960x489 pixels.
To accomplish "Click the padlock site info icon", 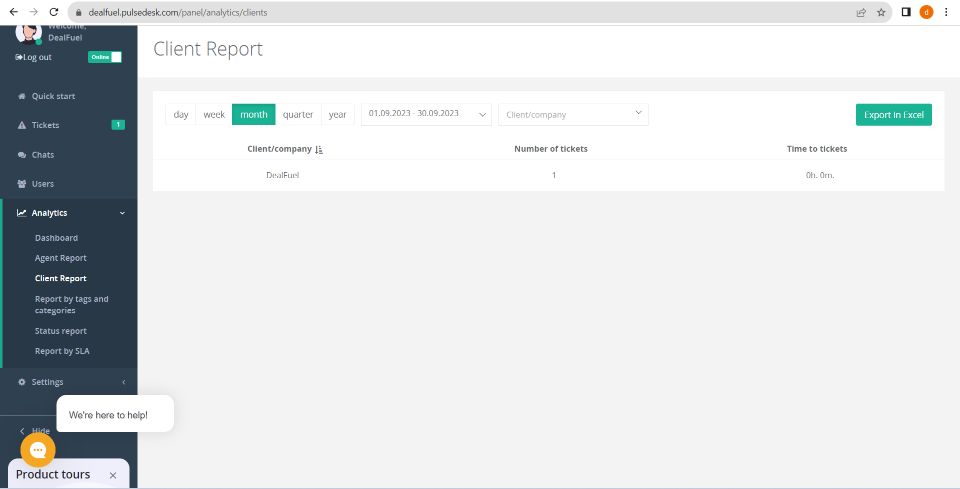I will tap(78, 12).
